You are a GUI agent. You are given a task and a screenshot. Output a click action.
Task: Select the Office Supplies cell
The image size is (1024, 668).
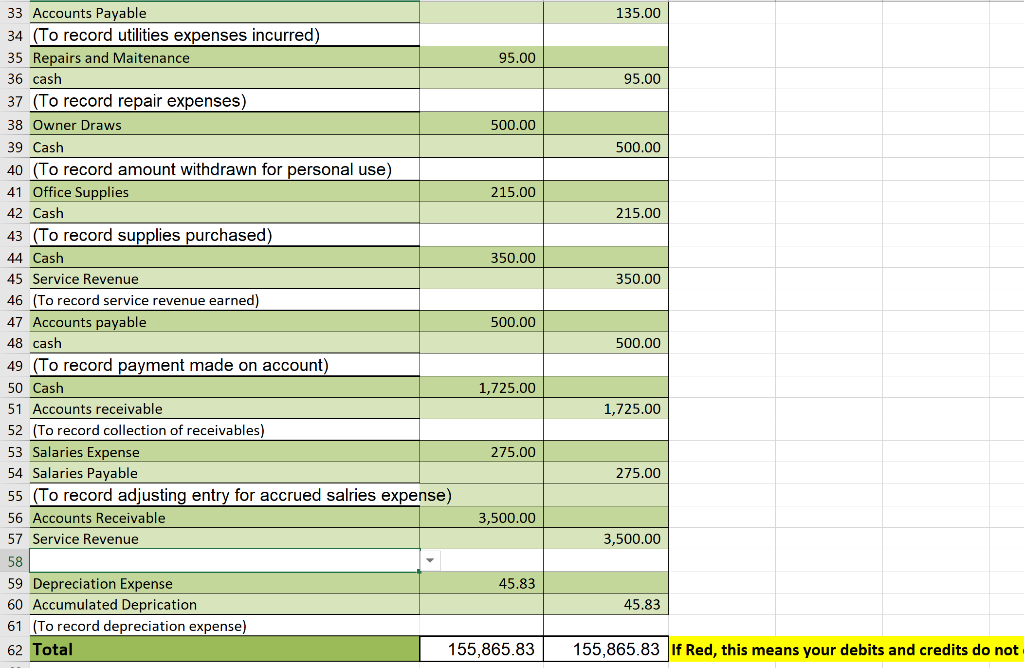(x=225, y=191)
